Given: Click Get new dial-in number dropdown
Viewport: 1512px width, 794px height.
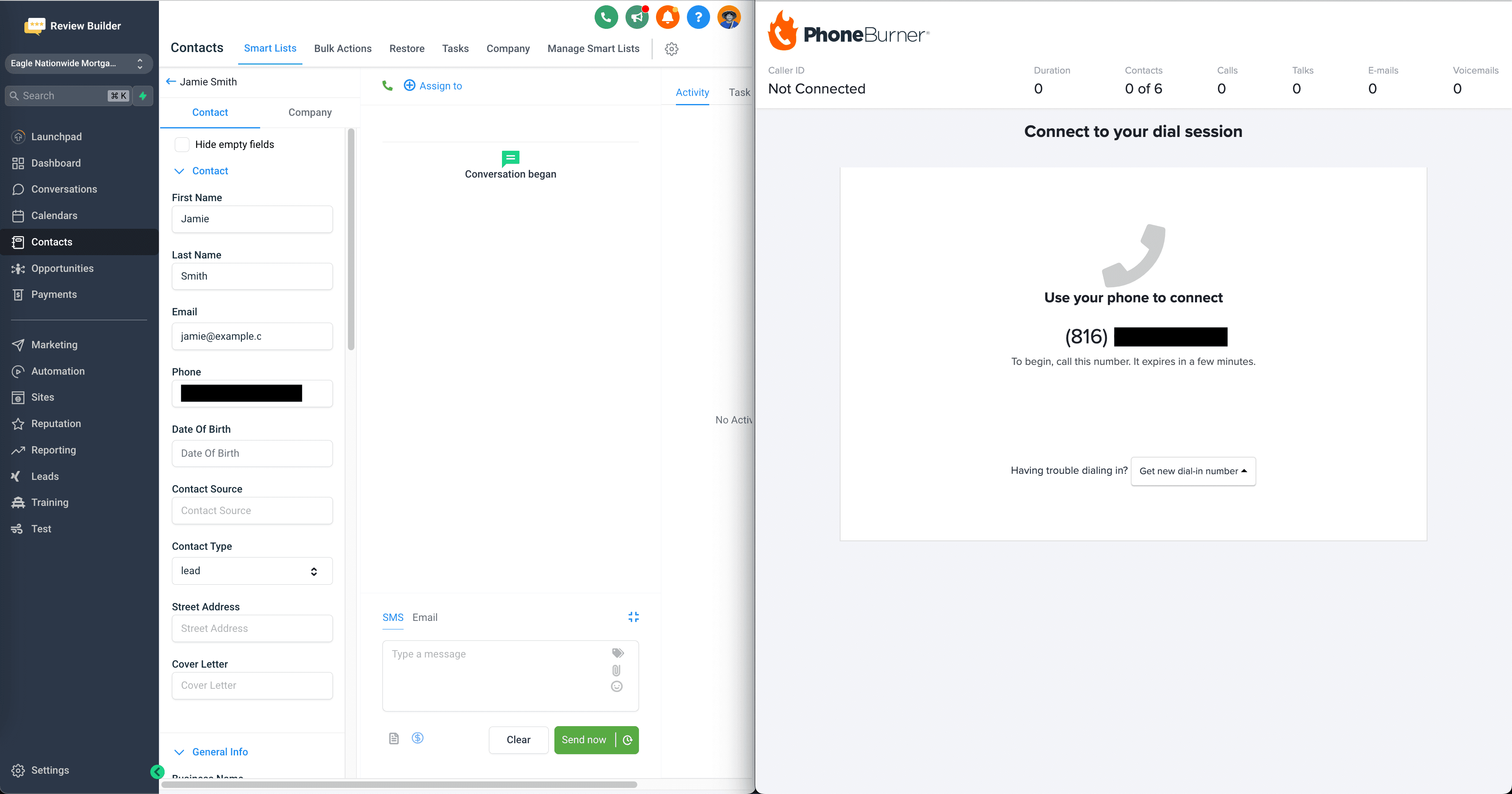Looking at the screenshot, I should click(1192, 471).
